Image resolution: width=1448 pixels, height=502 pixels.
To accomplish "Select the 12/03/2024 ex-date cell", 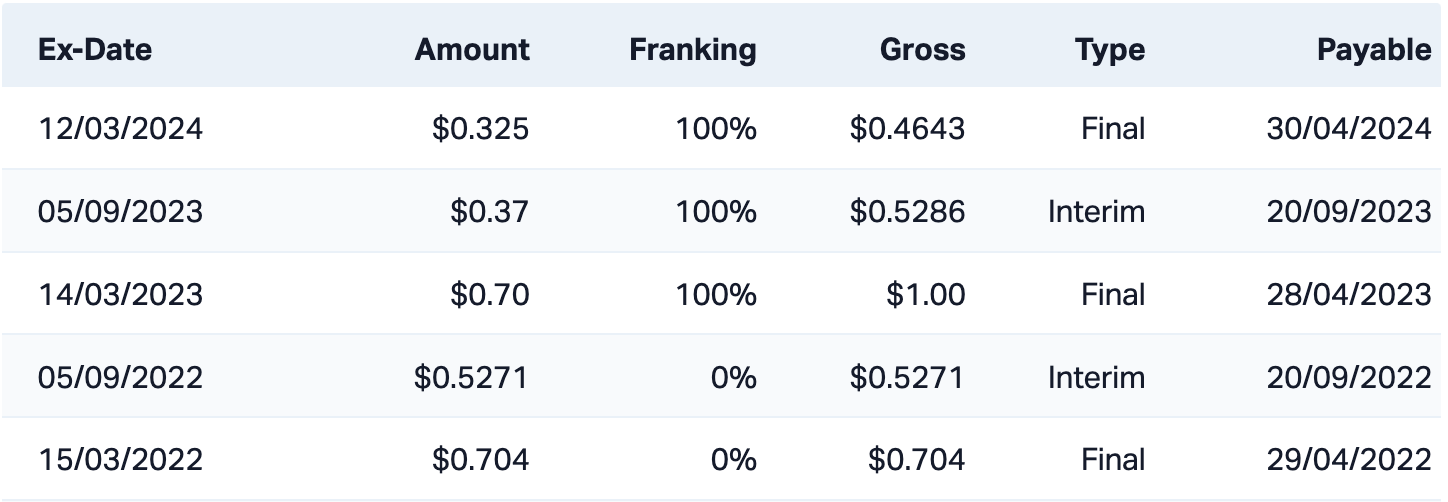I will tap(120, 129).
